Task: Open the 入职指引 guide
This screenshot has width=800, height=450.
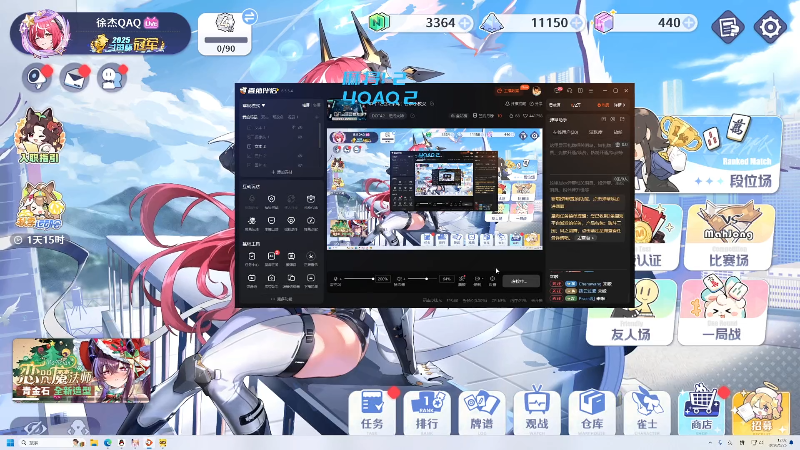Action: (x=39, y=136)
